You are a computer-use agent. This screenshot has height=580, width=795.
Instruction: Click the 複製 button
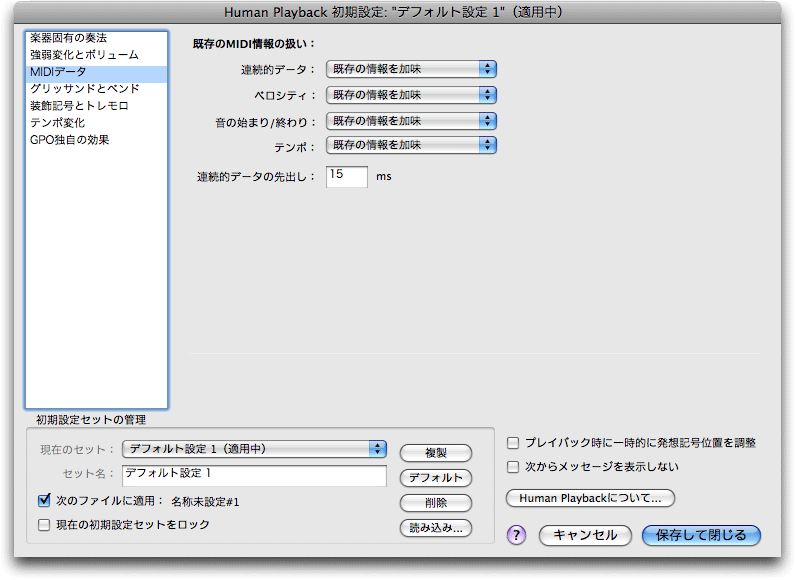(x=436, y=453)
